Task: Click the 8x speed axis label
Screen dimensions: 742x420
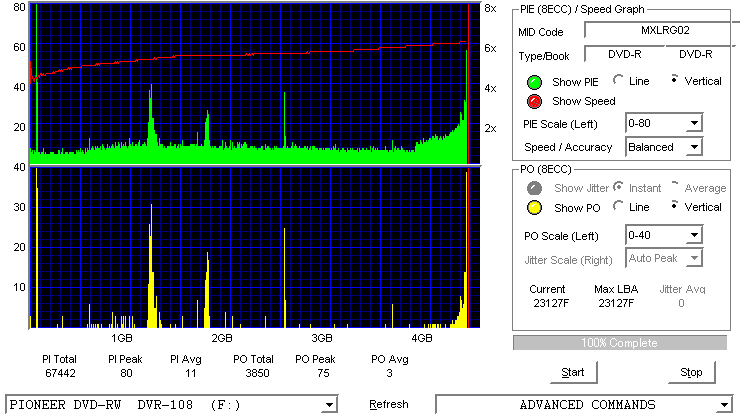Action: (x=490, y=9)
